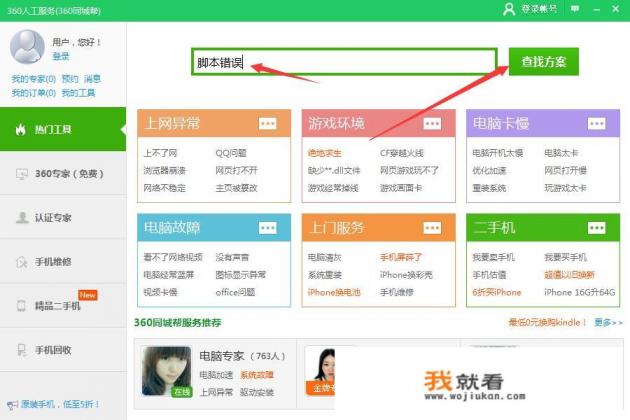Expand more options on 上门服务 card
Viewport: 630px width, 420px height.
pos(432,228)
